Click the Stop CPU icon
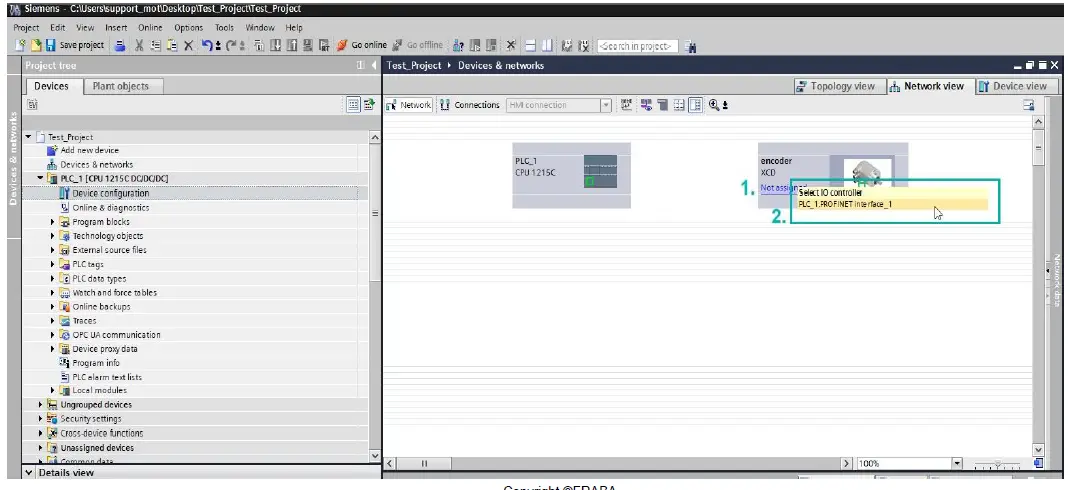Image resolution: width=1070 pixels, height=490 pixels. (491, 45)
